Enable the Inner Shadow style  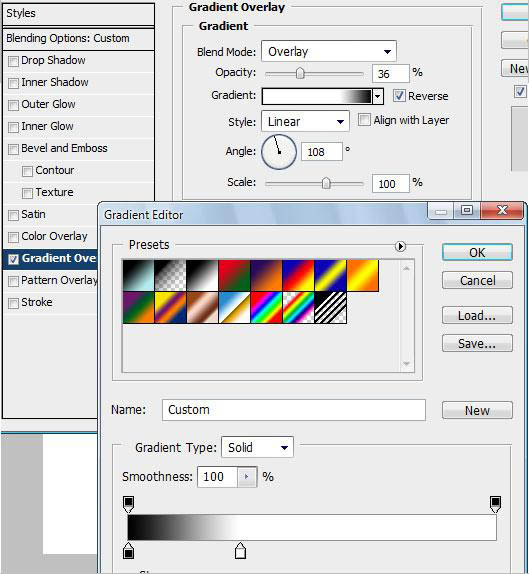tap(13, 83)
